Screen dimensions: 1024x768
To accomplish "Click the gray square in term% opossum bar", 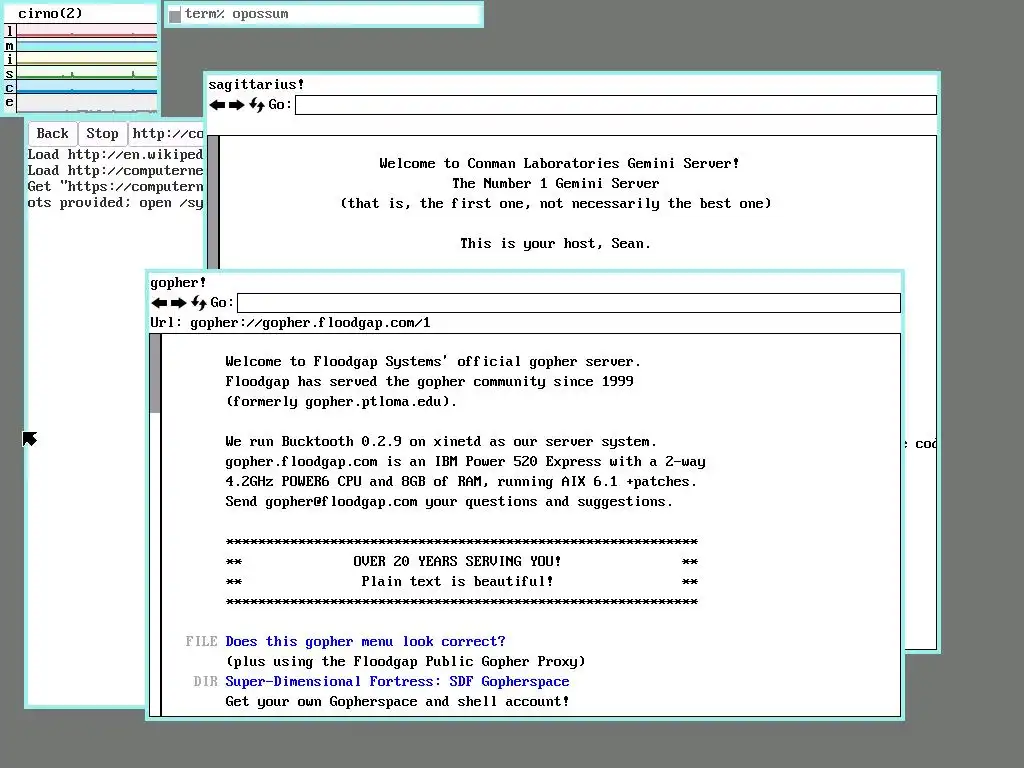I will click(x=174, y=15).
